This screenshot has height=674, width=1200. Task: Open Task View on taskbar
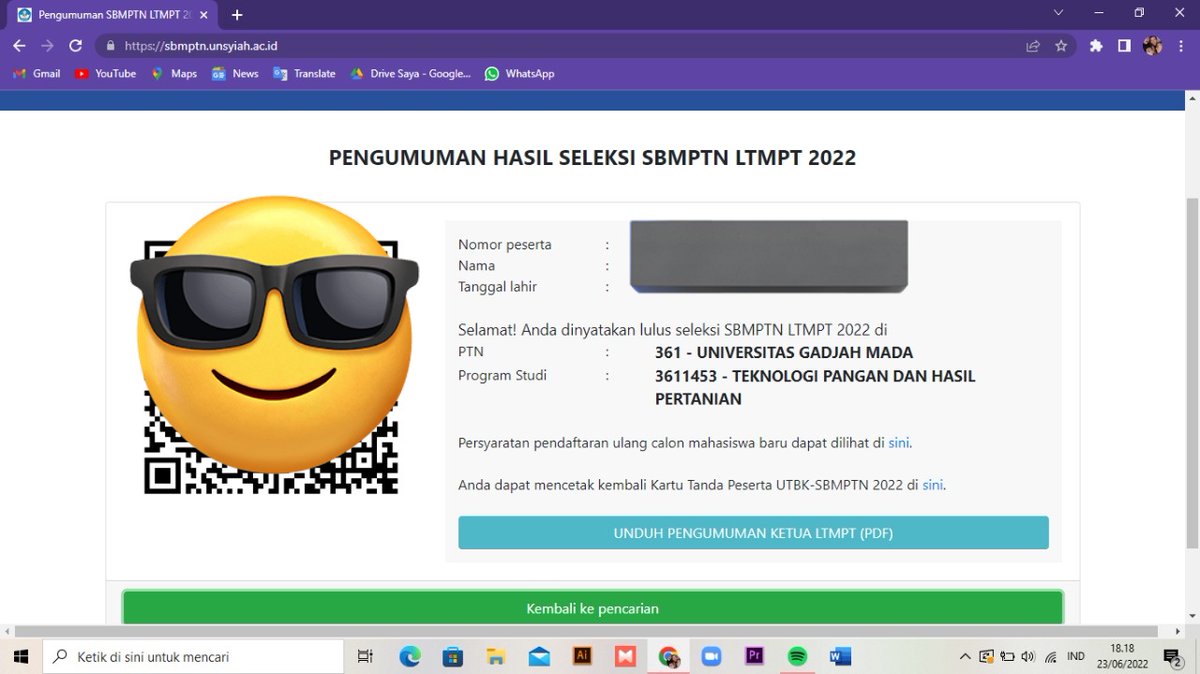pos(365,657)
